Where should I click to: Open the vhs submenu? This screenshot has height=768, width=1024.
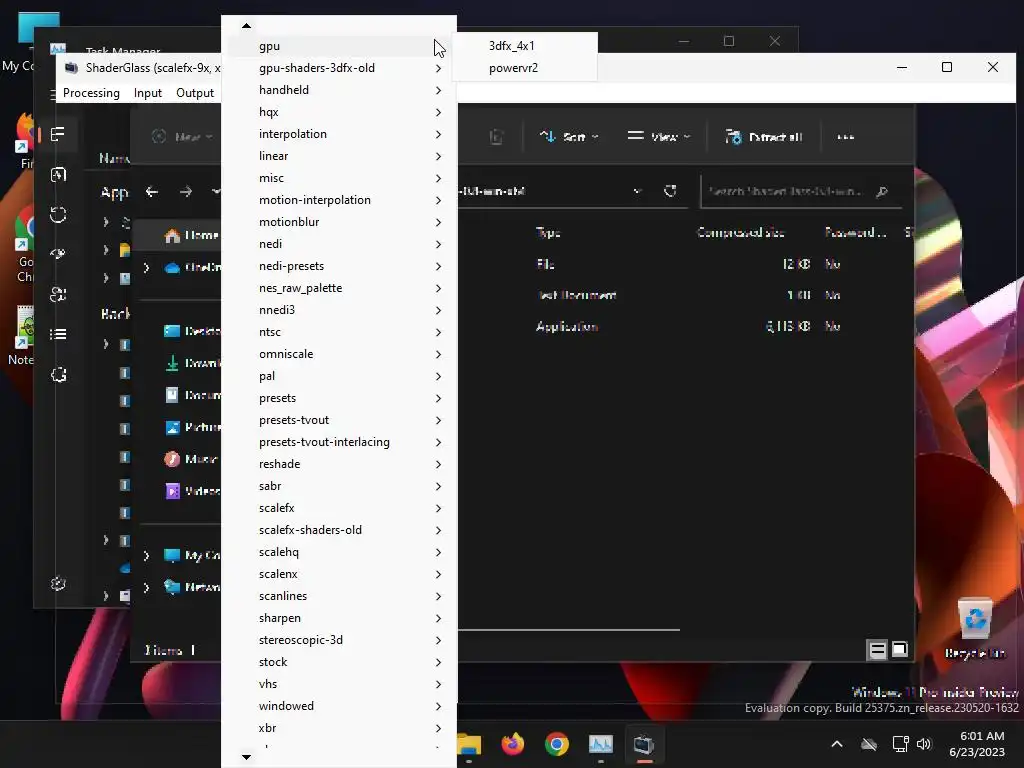(x=338, y=684)
